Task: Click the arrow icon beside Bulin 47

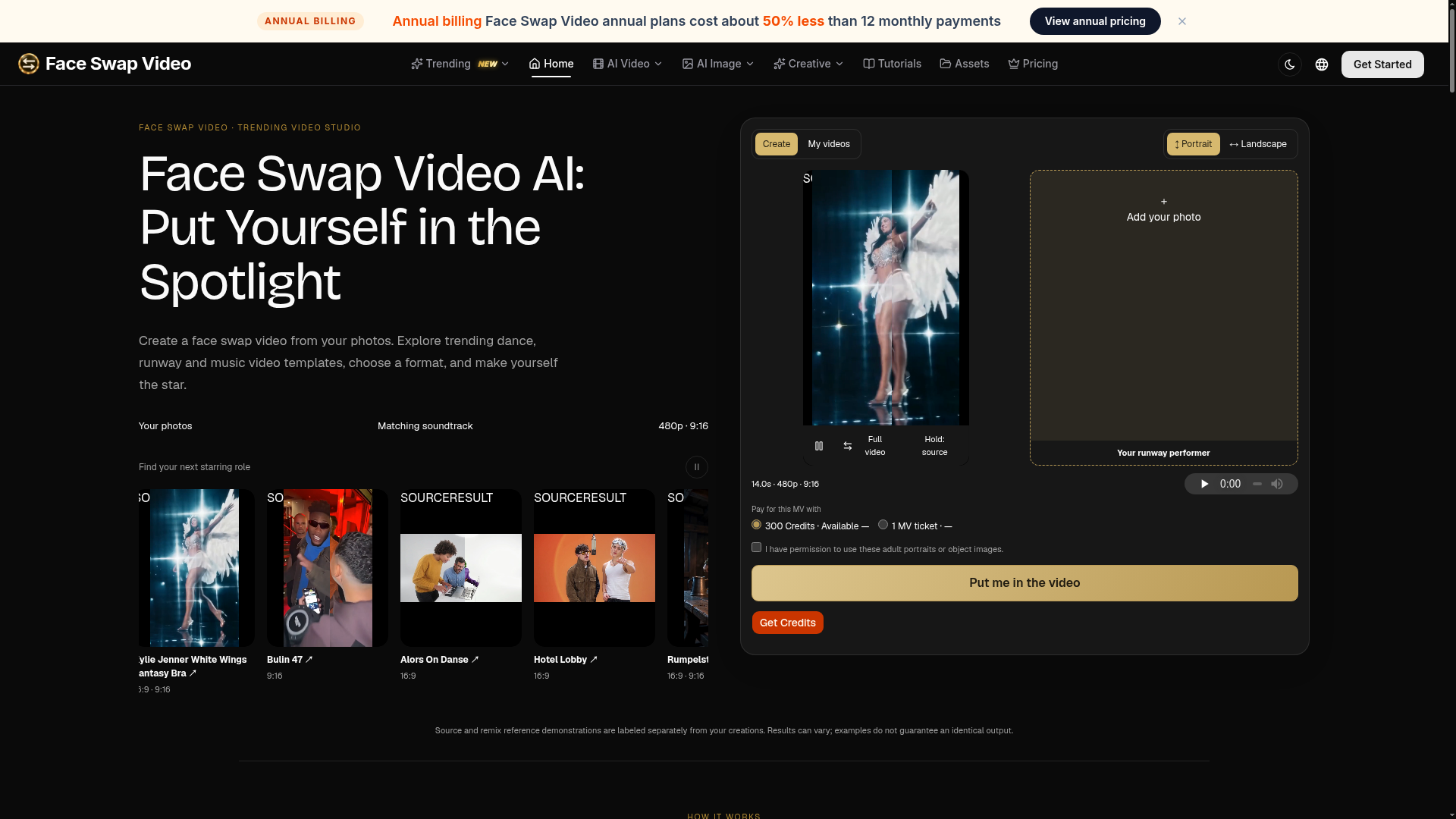Action: point(309,660)
